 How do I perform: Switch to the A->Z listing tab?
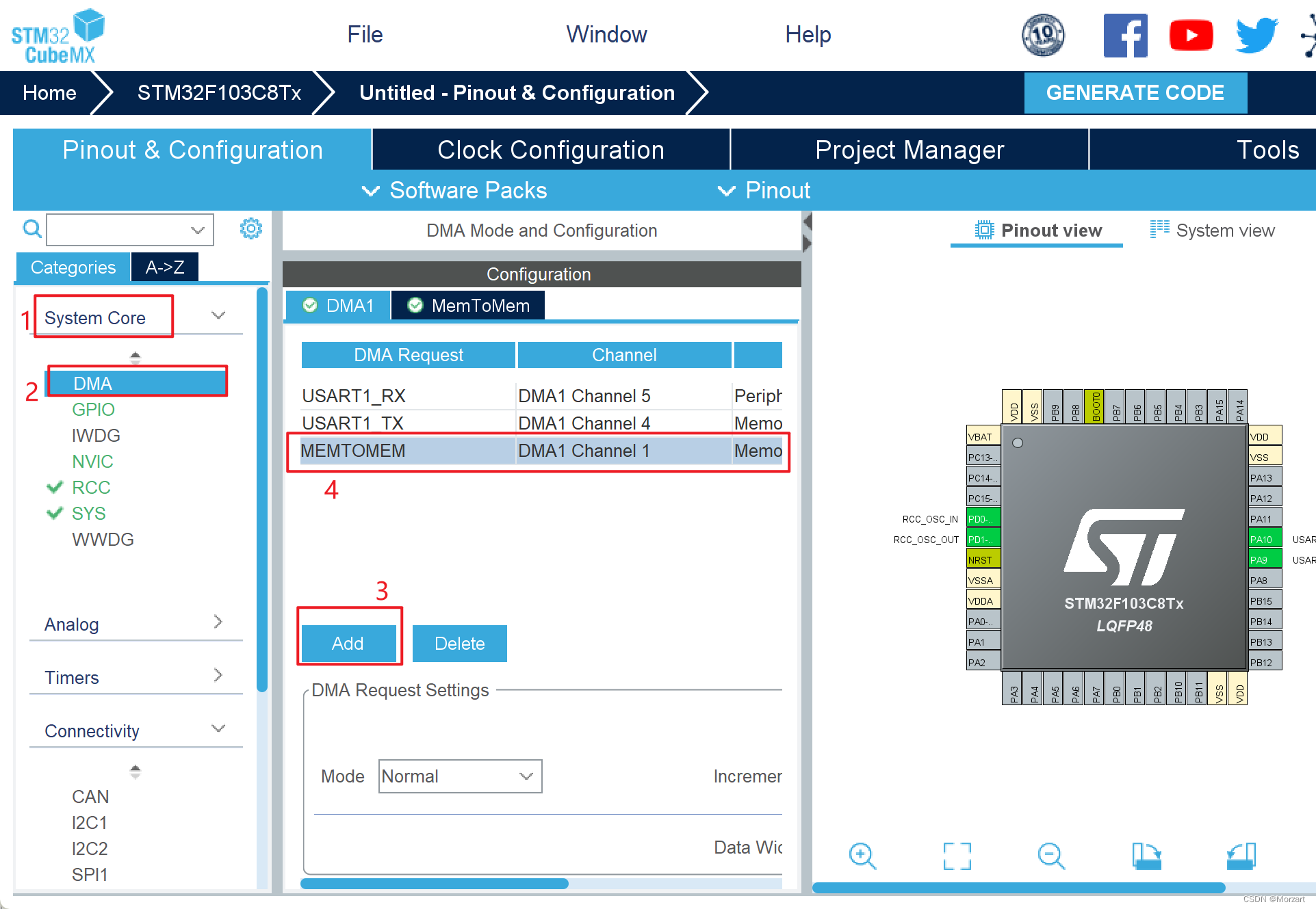[x=165, y=267]
